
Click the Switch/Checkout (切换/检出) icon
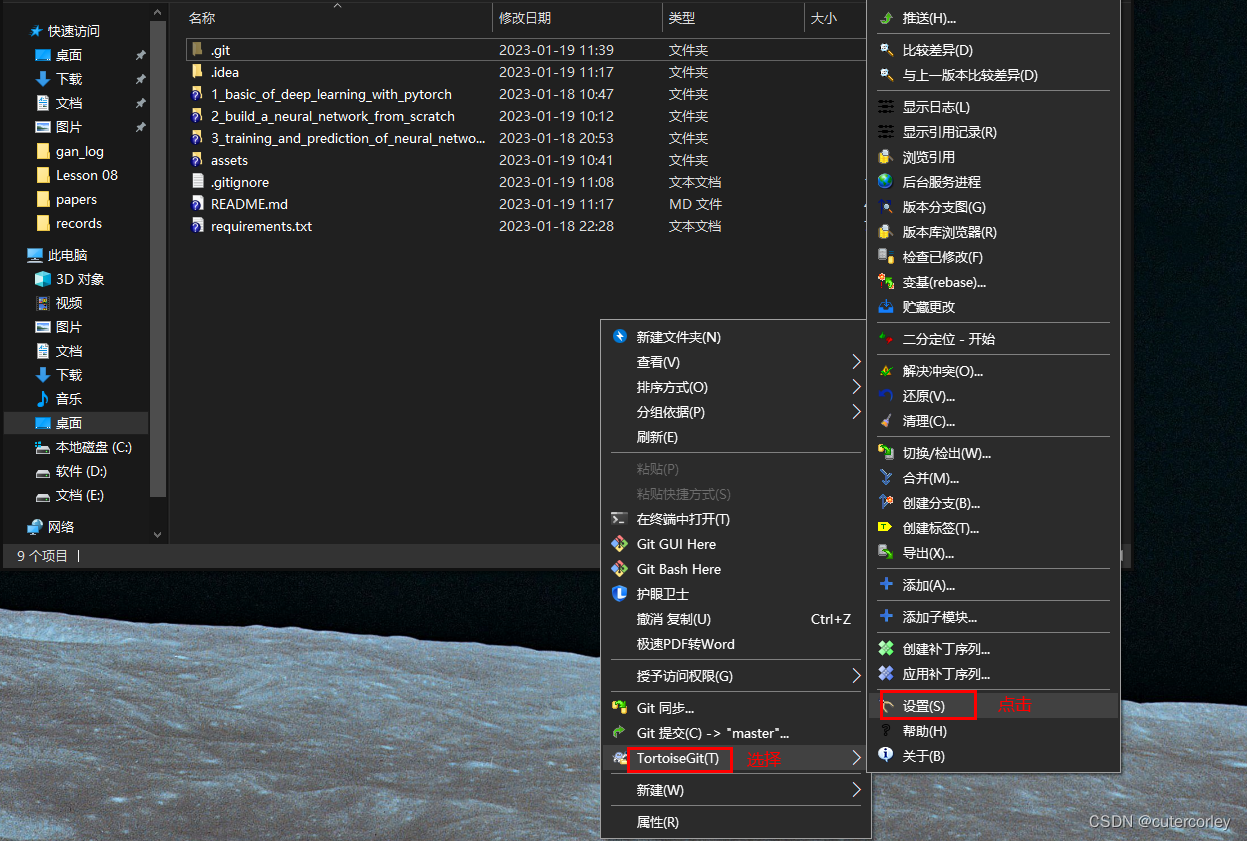pos(886,453)
